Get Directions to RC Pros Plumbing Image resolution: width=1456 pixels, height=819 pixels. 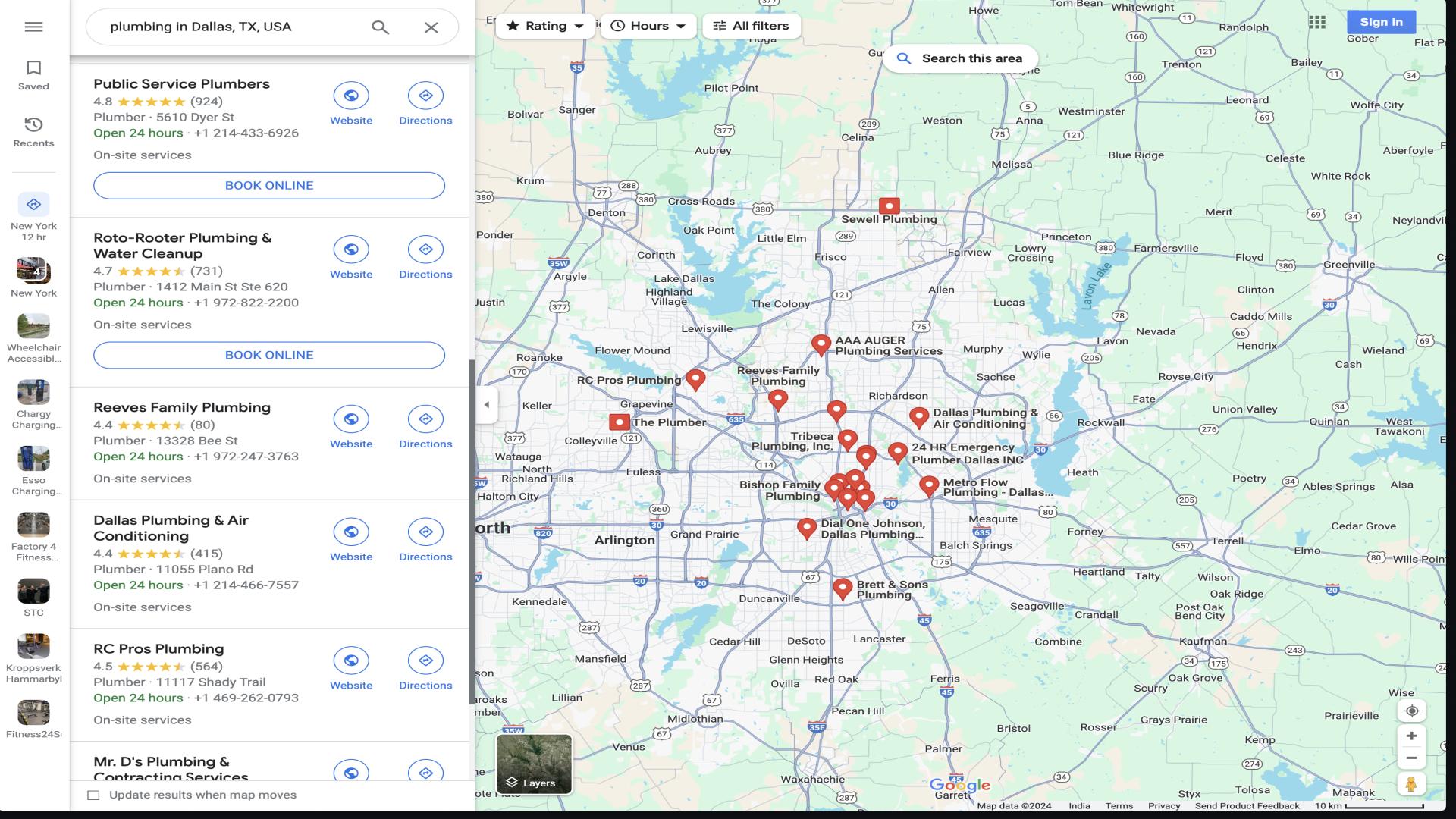[425, 670]
